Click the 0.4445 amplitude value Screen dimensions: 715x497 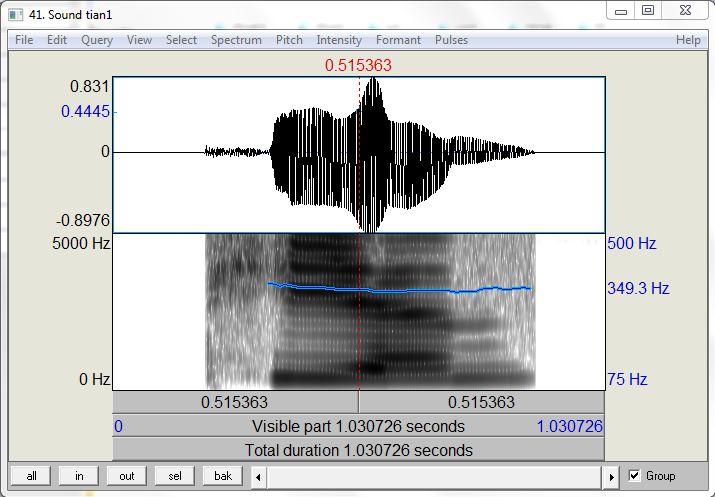(x=85, y=111)
